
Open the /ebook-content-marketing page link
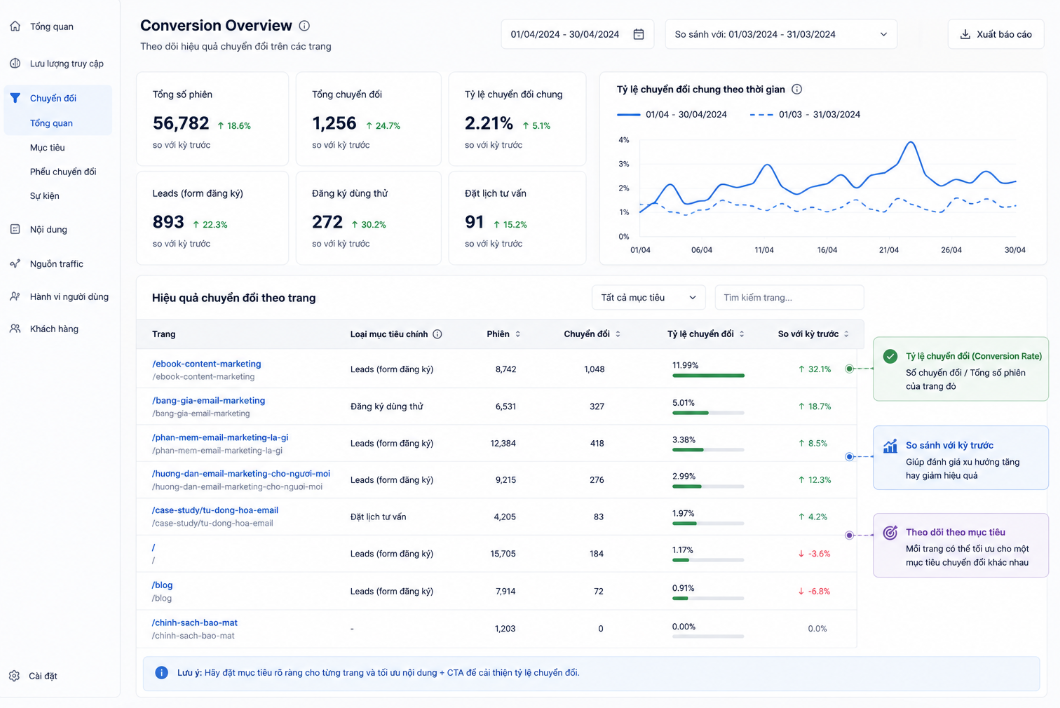[206, 364]
